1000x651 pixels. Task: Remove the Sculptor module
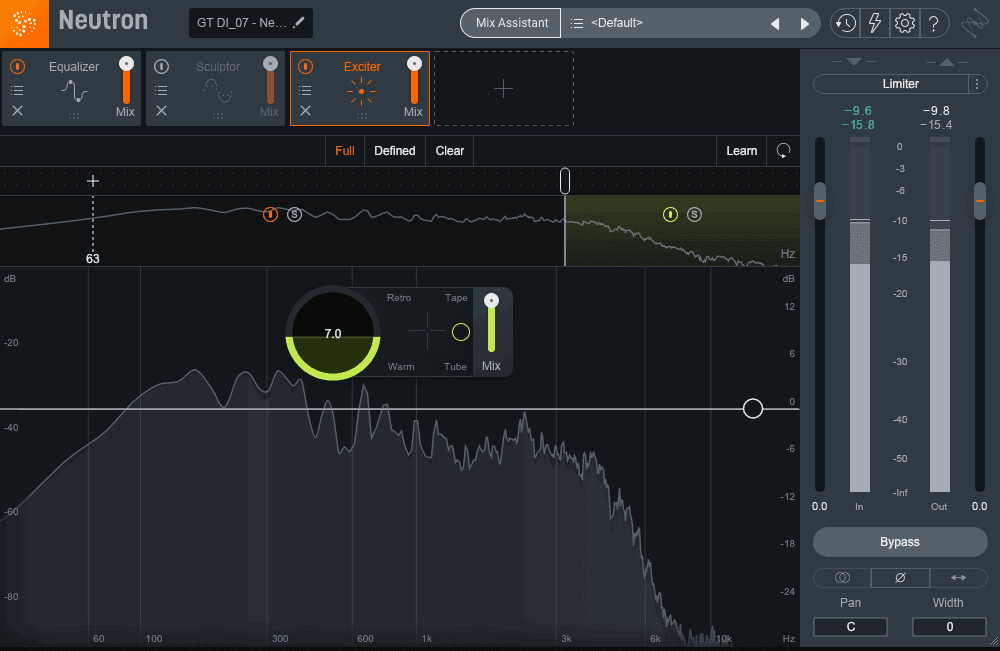point(162,111)
